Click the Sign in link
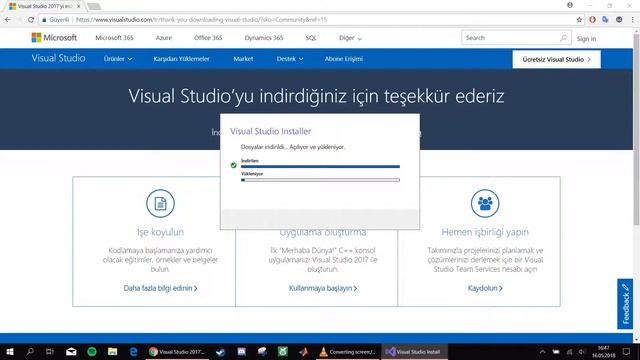640x360 pixels. coord(586,39)
